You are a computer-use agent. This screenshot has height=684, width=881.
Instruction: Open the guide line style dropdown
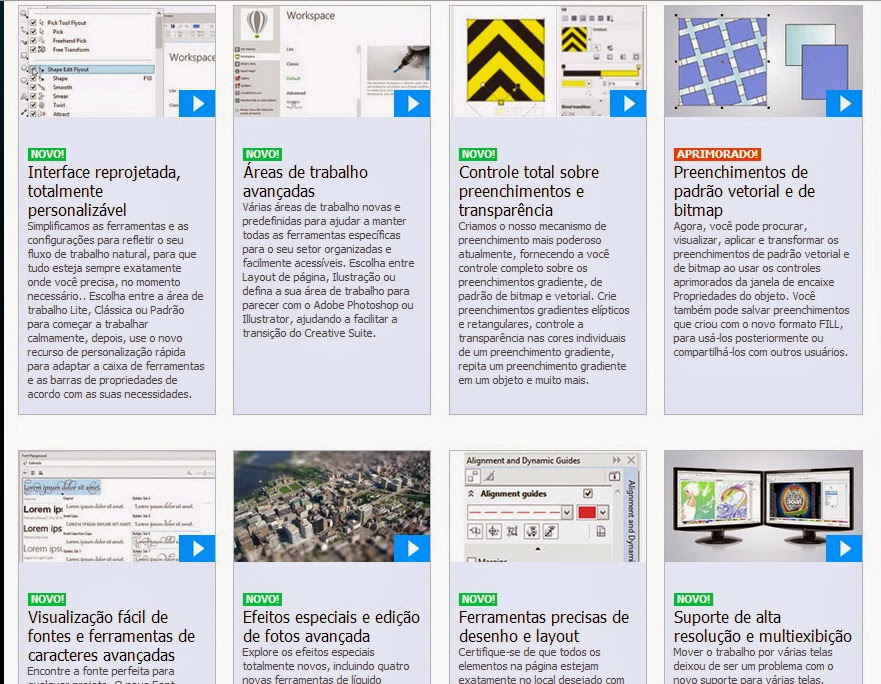tap(566, 512)
